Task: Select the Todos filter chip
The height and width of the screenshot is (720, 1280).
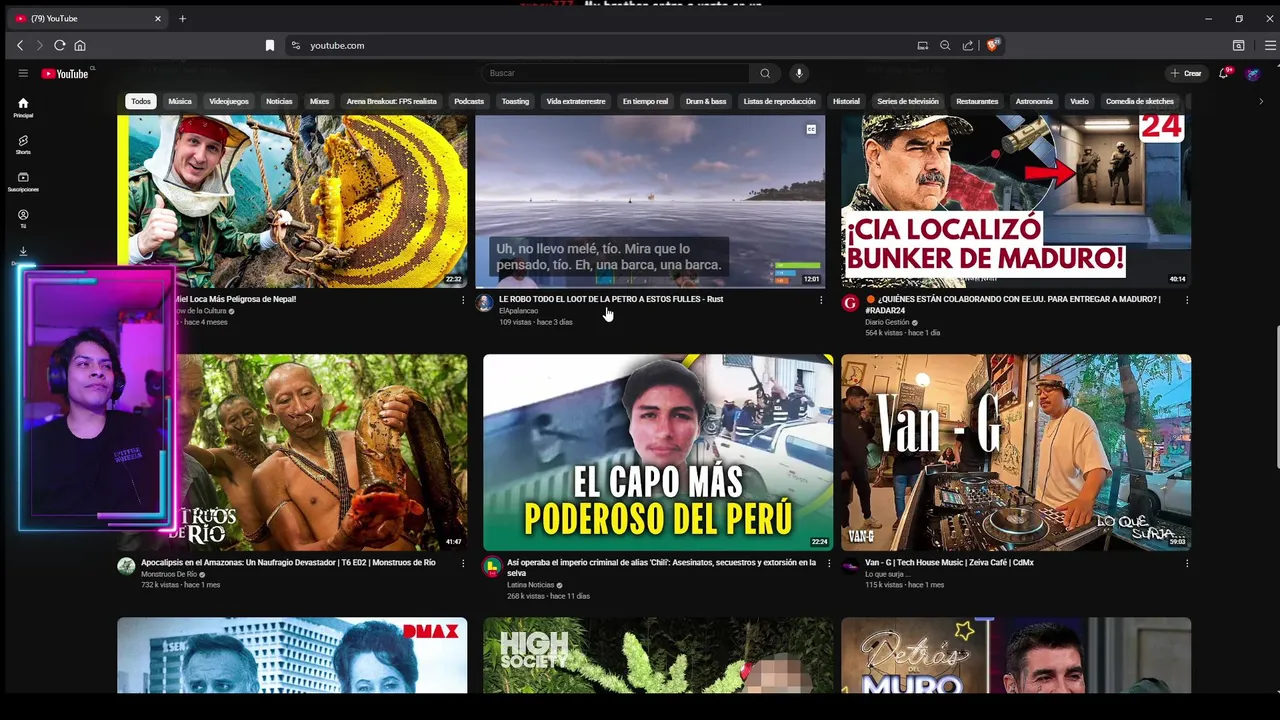Action: point(141,101)
